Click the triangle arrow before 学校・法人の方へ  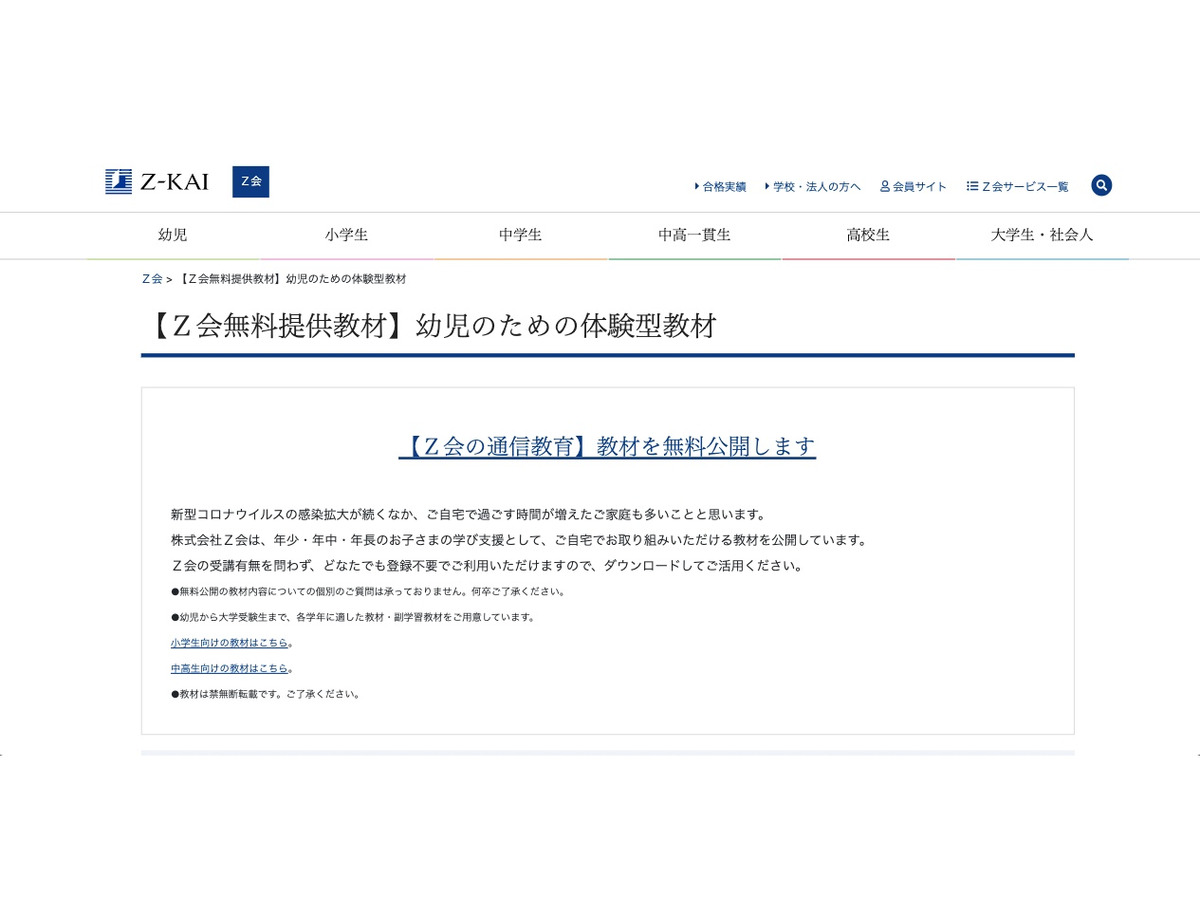tap(765, 185)
